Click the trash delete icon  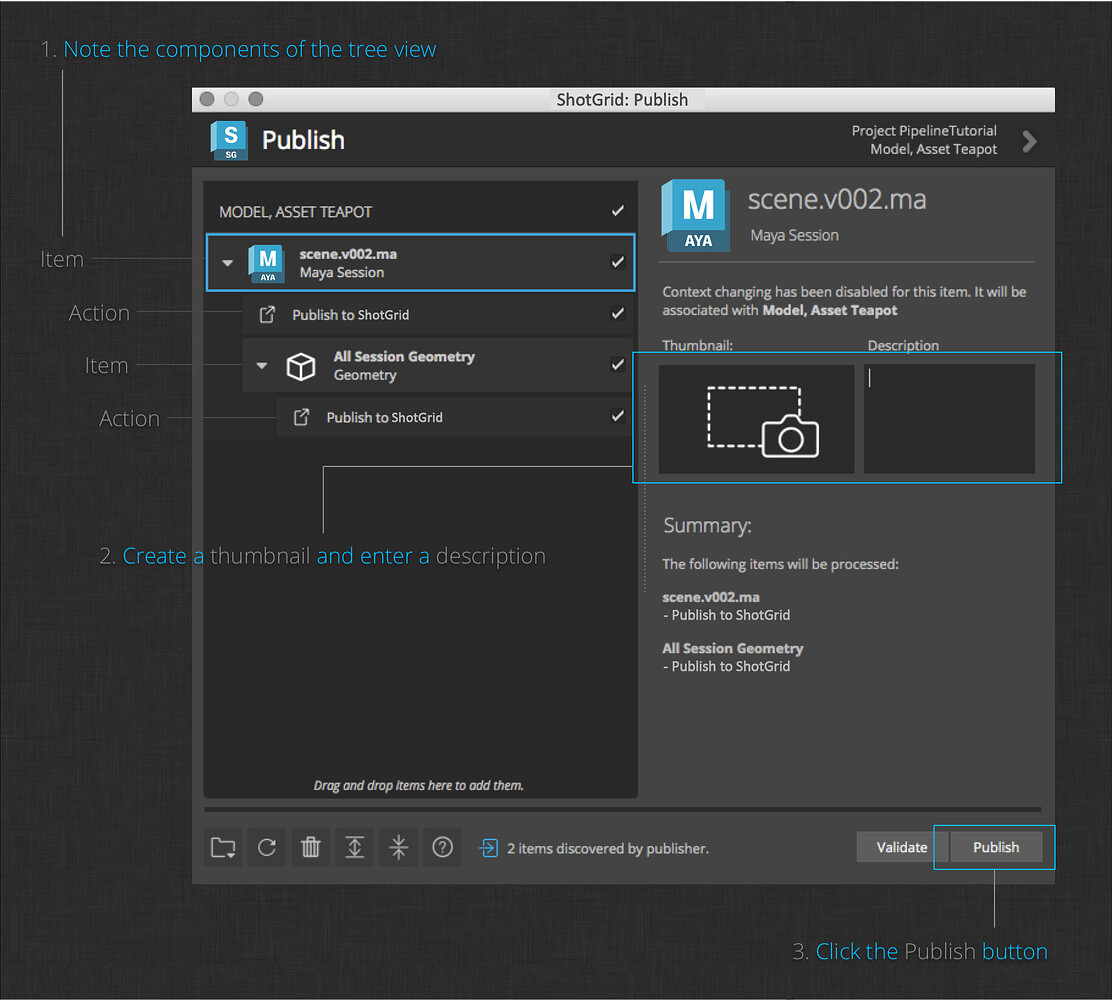tap(311, 848)
